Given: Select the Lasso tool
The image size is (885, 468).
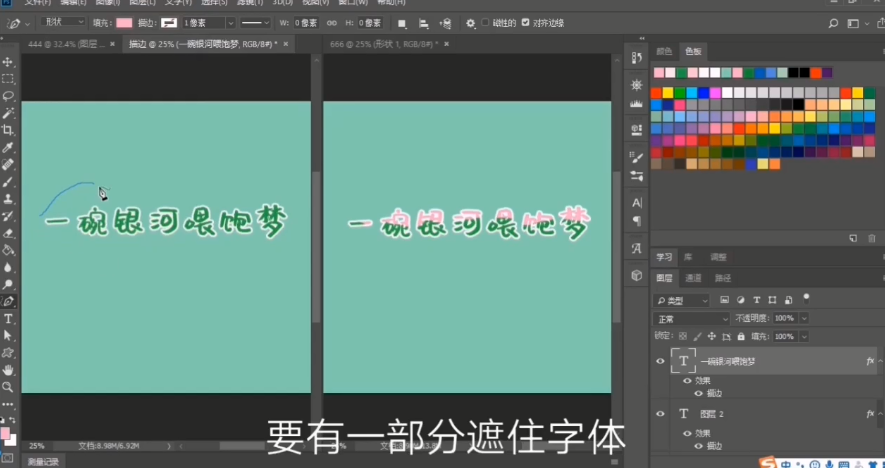Looking at the screenshot, I should [x=8, y=96].
